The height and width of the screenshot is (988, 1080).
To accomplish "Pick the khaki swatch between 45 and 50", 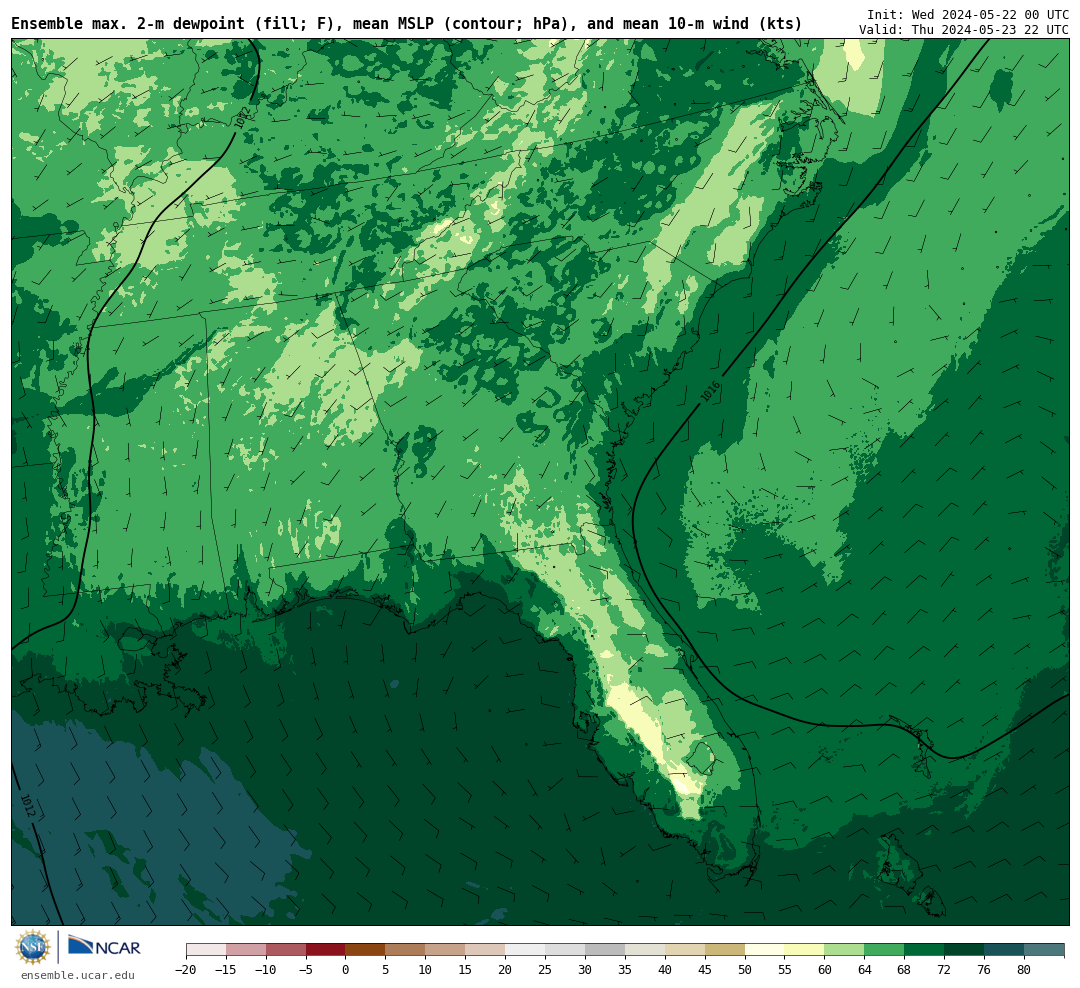I will [x=725, y=950].
